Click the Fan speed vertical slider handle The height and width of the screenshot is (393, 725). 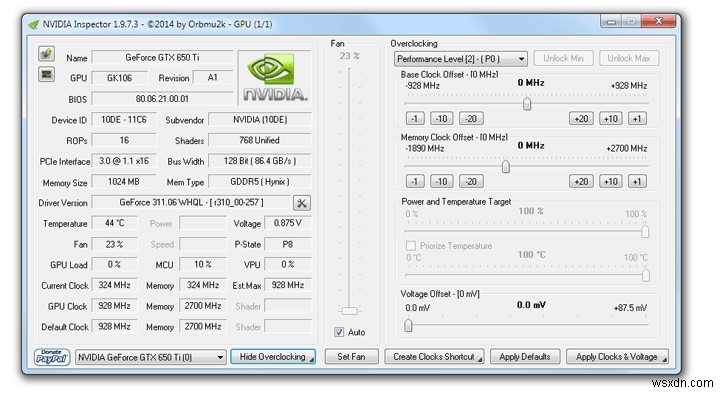350,311
